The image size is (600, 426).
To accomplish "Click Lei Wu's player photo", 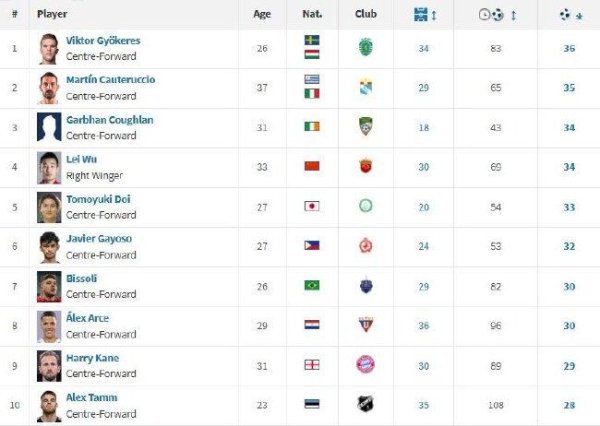I will 49,167.
